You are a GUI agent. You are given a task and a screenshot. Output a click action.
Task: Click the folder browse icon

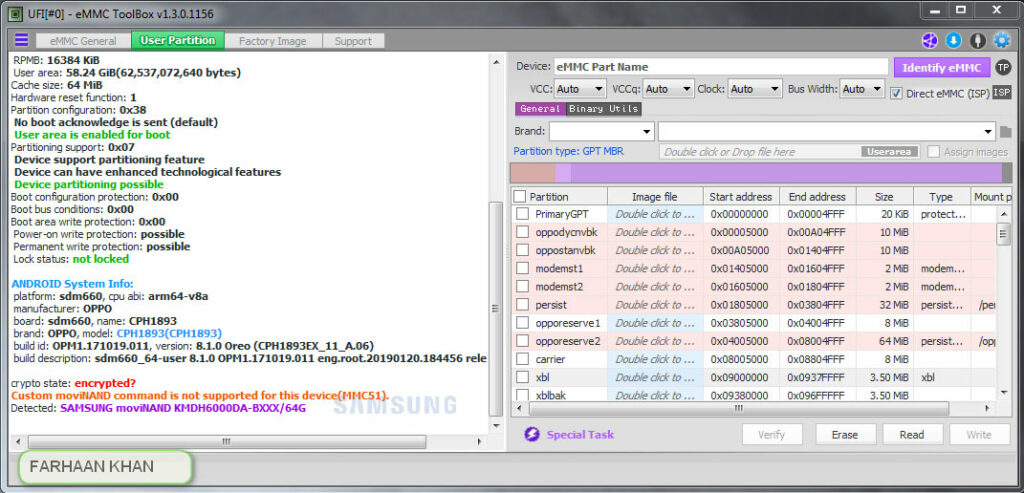pyautogui.click(x=1005, y=132)
